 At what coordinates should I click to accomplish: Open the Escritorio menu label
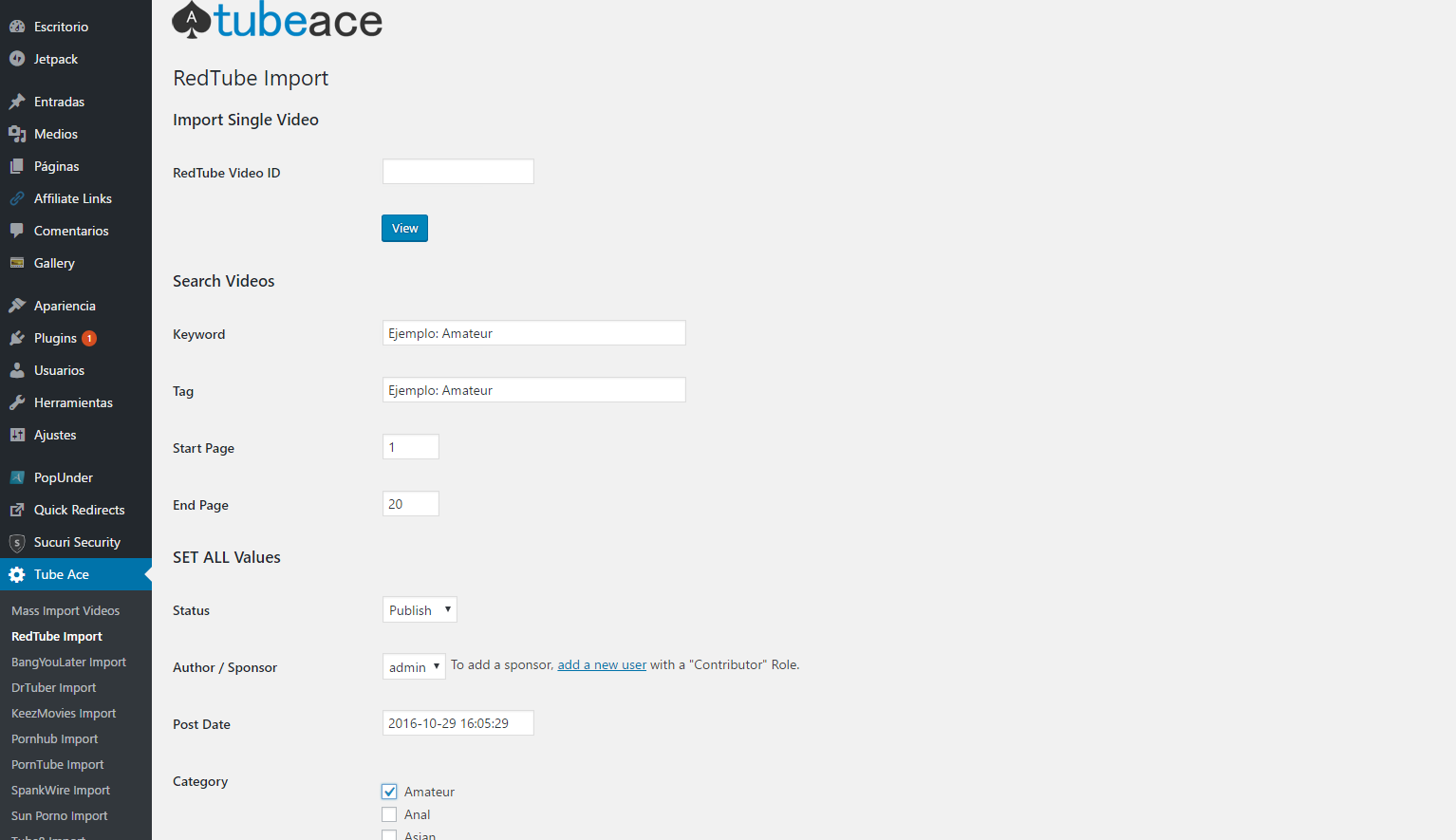coord(61,27)
